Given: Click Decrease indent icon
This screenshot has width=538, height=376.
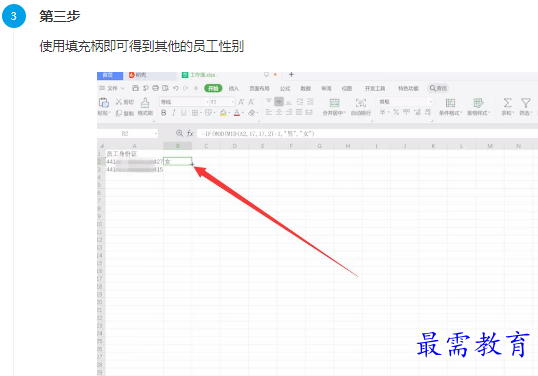Looking at the screenshot, I should point(300,101).
